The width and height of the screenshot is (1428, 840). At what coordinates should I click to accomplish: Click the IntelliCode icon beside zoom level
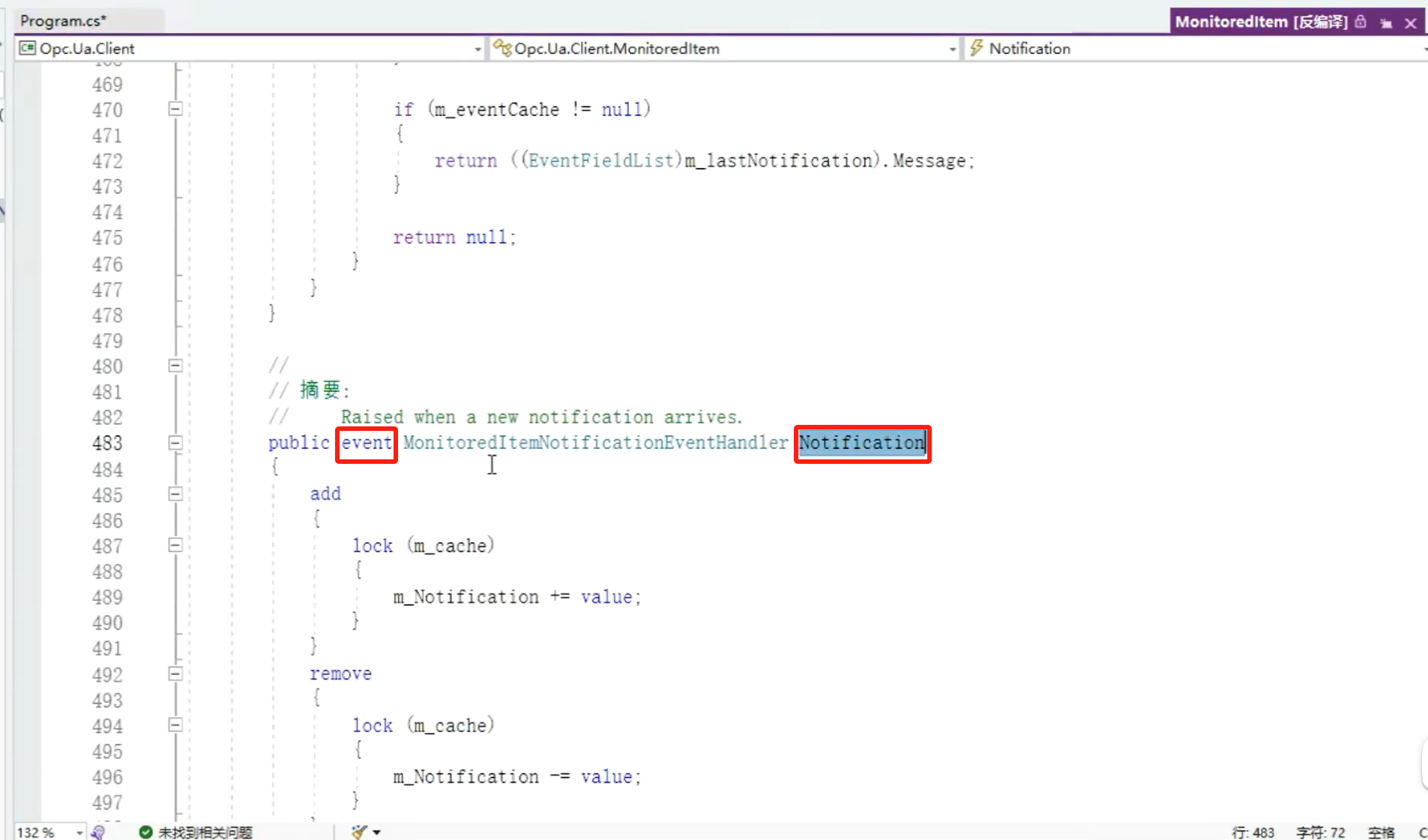(x=98, y=832)
